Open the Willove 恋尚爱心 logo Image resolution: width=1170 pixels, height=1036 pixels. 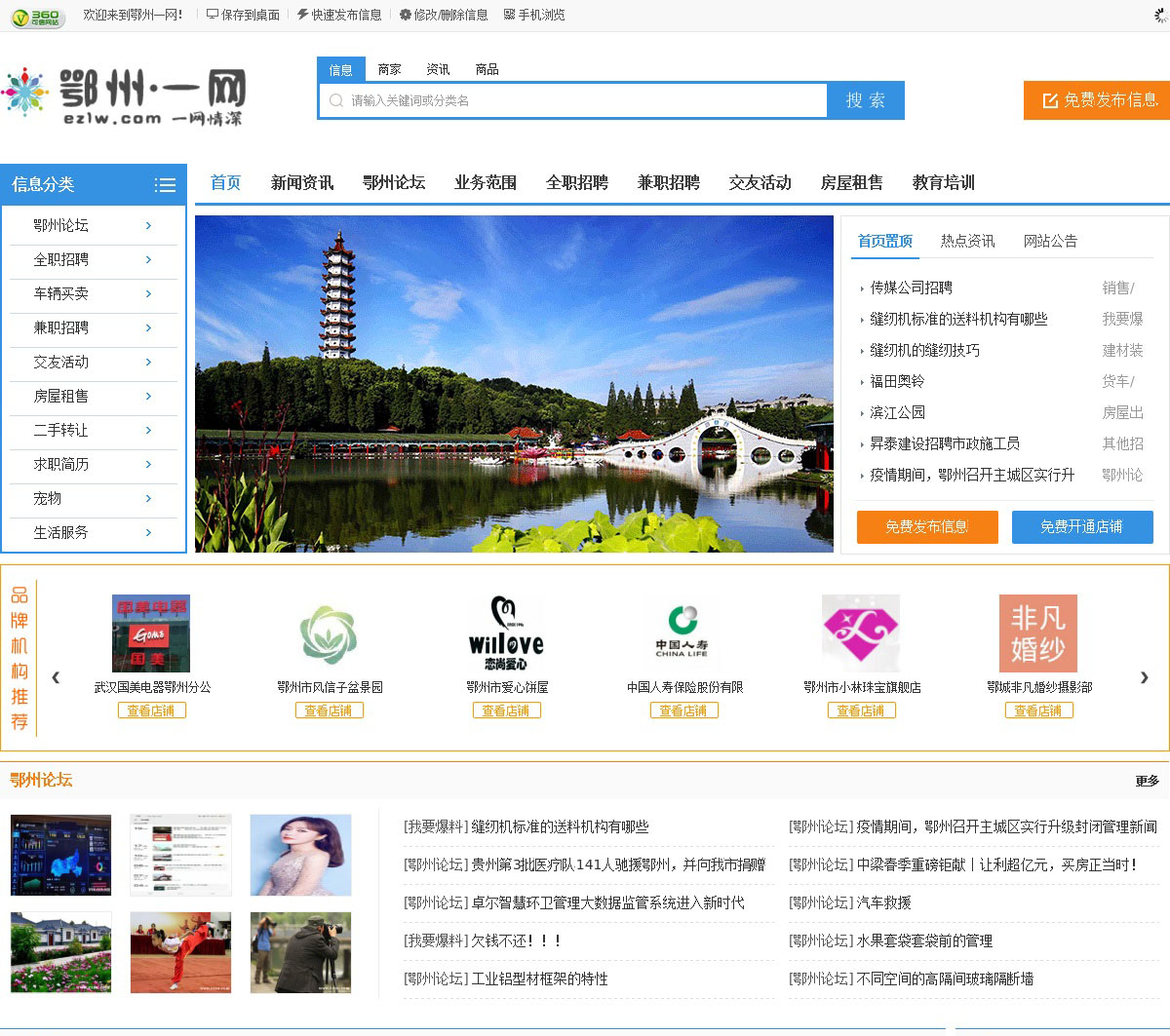pyautogui.click(x=506, y=633)
